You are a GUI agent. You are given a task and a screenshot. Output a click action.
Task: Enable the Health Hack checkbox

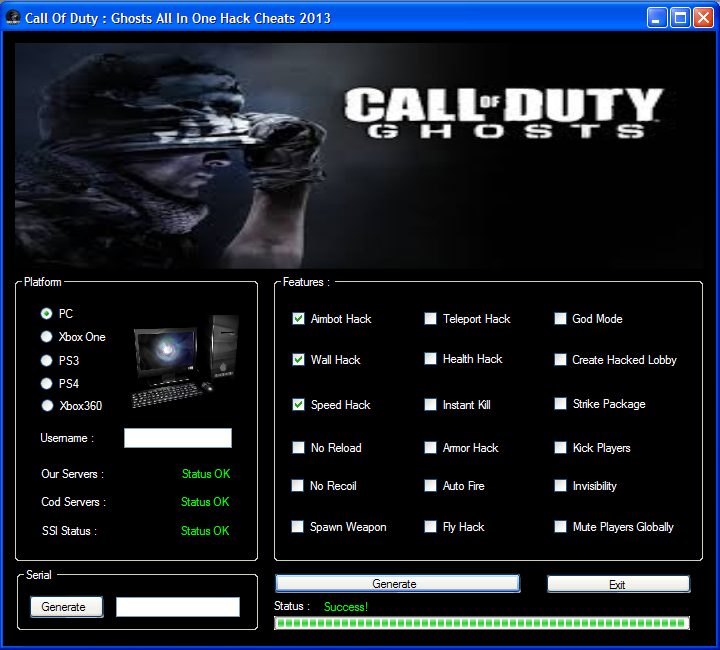(x=430, y=359)
